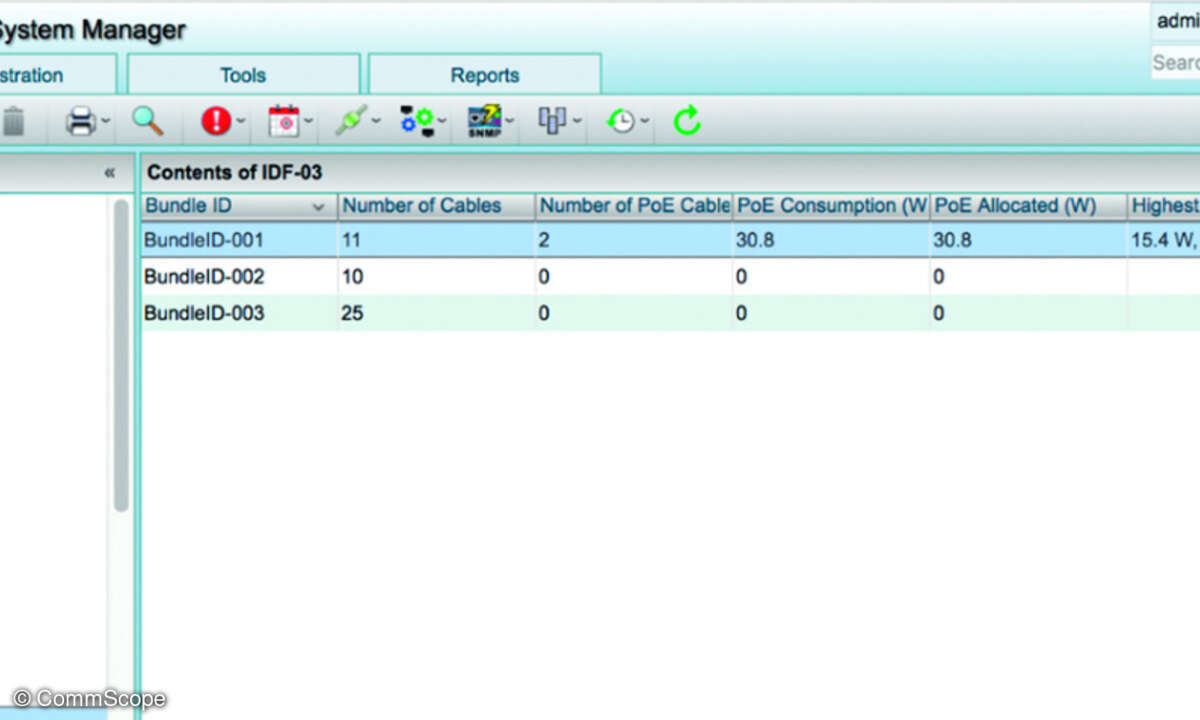Screen dimensions: 1200x720
Task: Click the 15.4 W value in BundleID-001
Action: pyautogui.click(x=1164, y=240)
